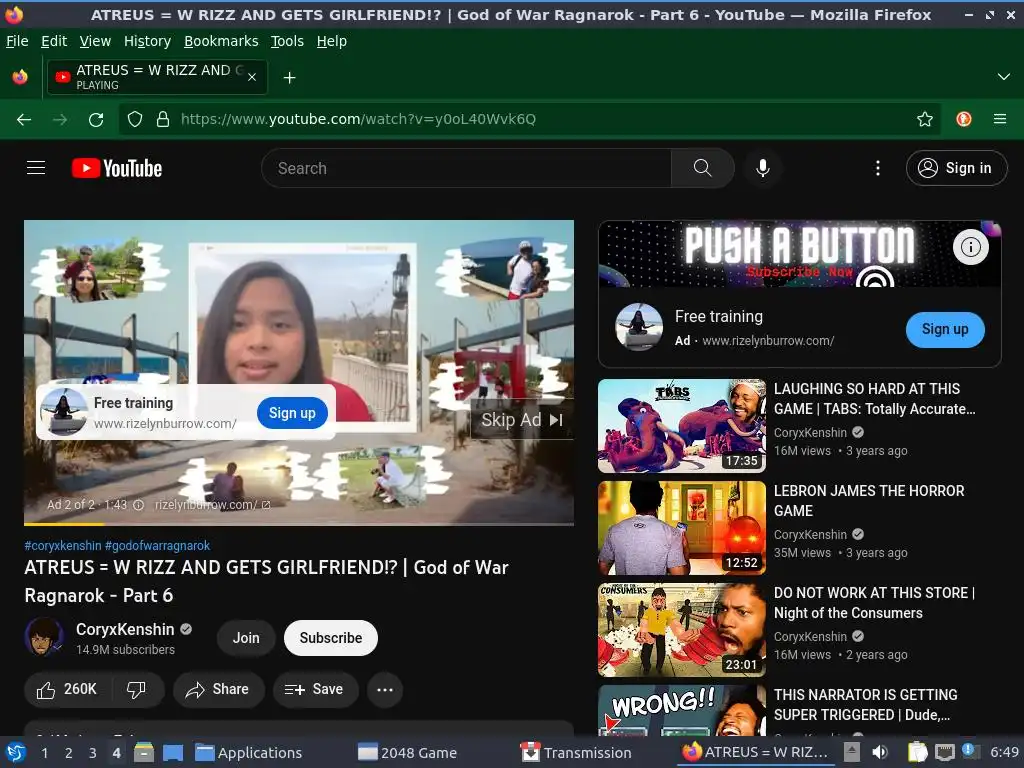The height and width of the screenshot is (768, 1024).
Task: Open the Tools menu
Action: click(x=287, y=41)
